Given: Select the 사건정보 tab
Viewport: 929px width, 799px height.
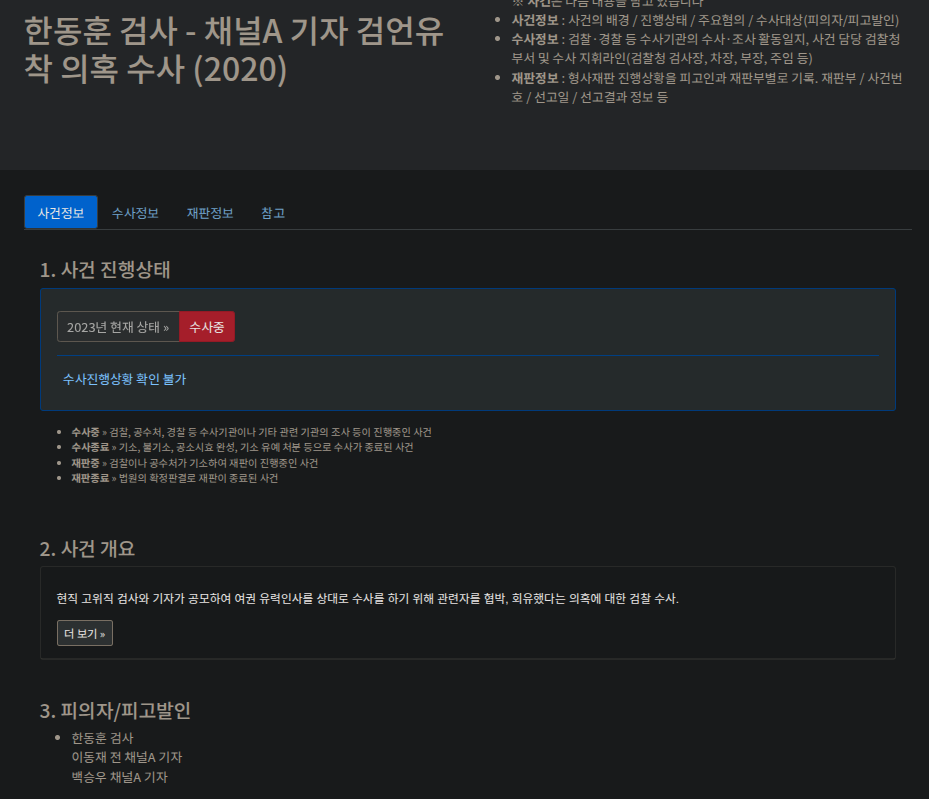Looking at the screenshot, I should [x=61, y=213].
